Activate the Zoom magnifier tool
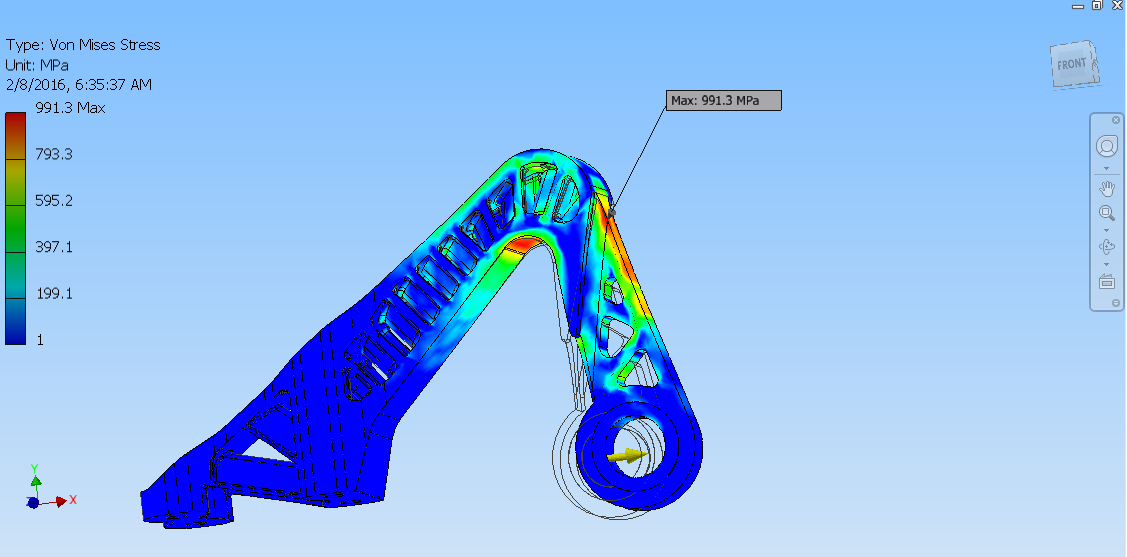Screen dimensions: 1127x557 point(1107,213)
